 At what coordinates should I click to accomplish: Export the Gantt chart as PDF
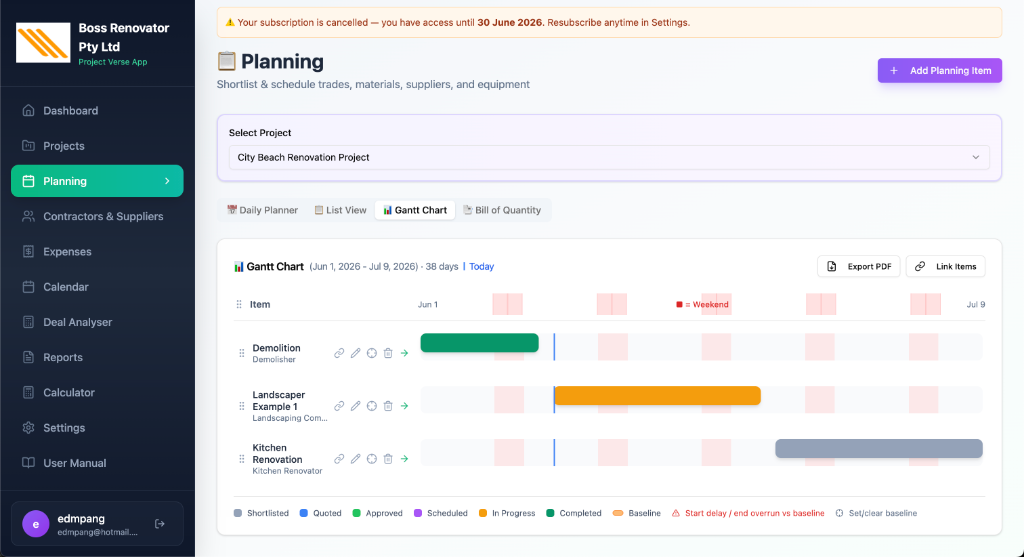click(858, 266)
